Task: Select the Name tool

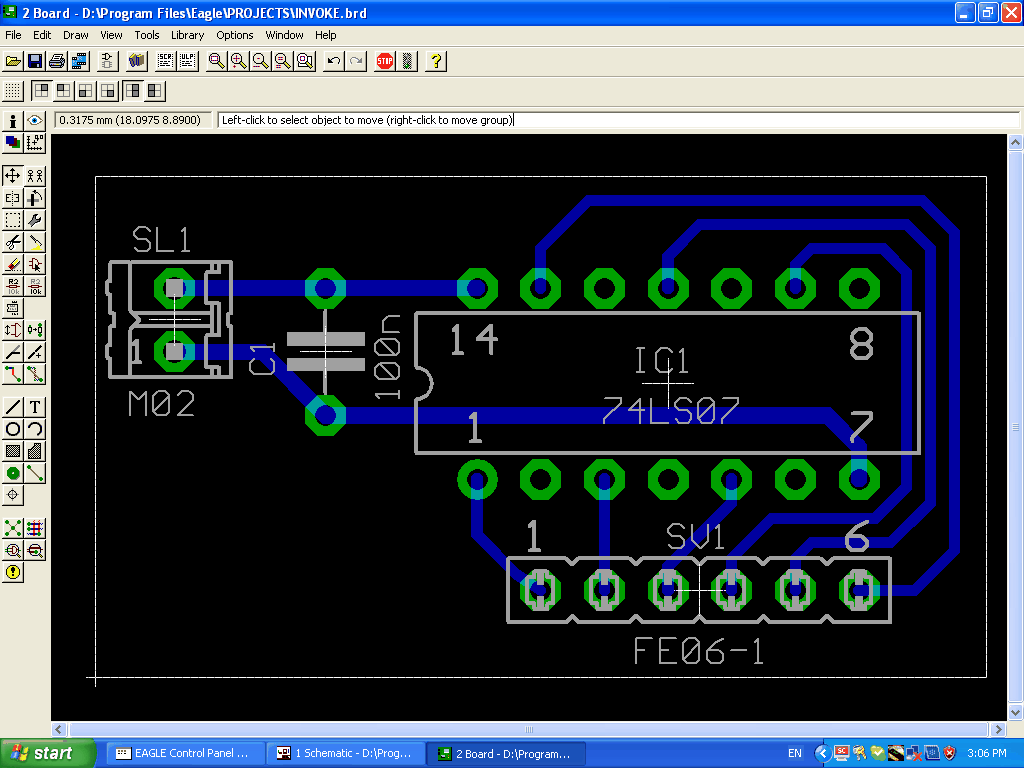Action: click(13, 287)
